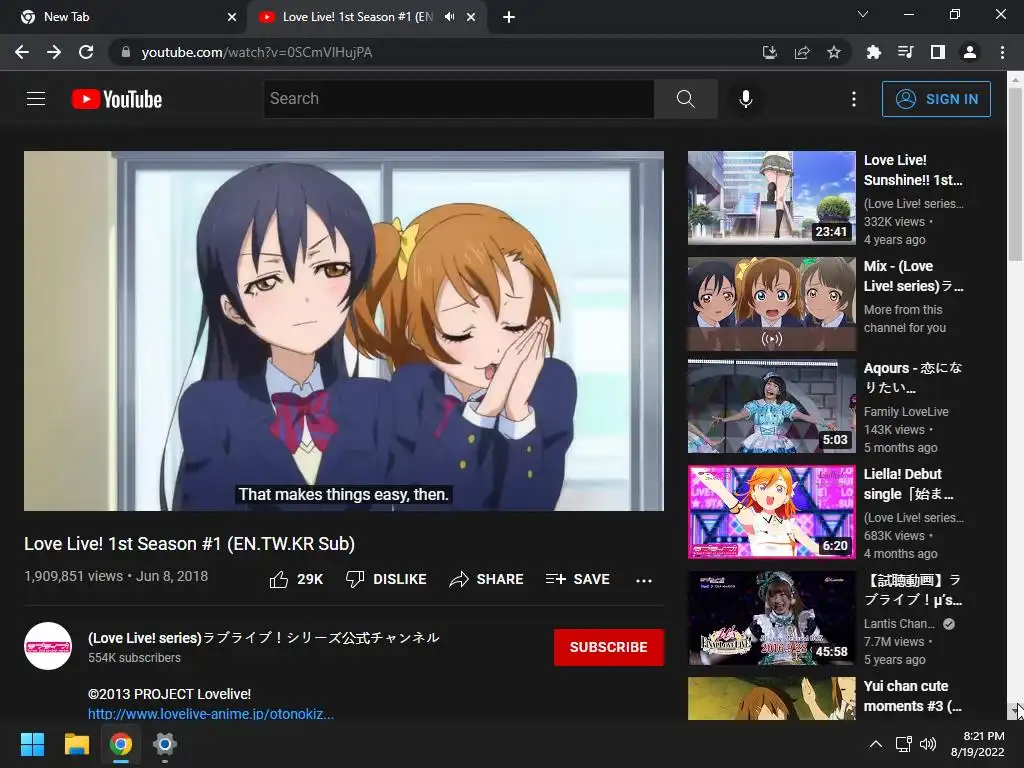Screen dimensions: 1024x768
Task: Go back in browser history
Action: tap(22, 52)
